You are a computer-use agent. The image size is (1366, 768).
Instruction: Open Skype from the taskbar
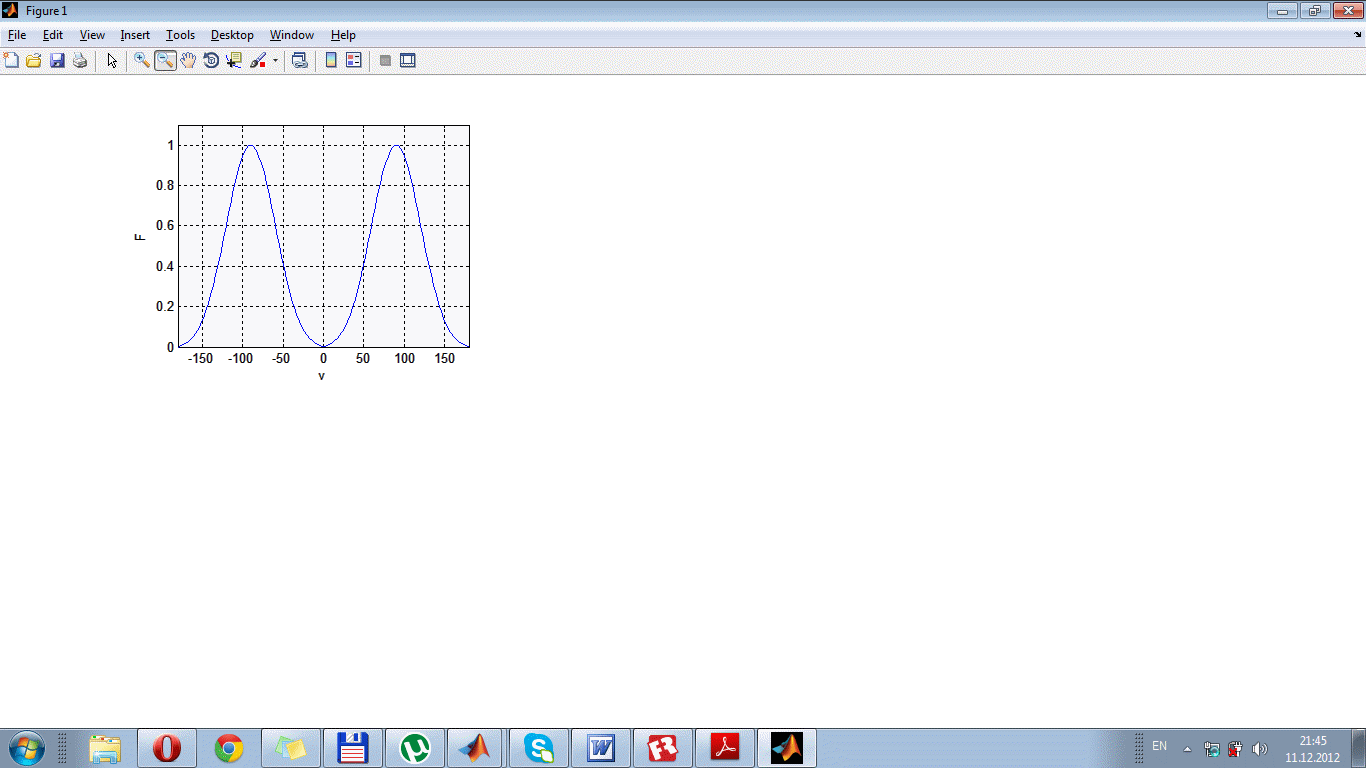539,748
